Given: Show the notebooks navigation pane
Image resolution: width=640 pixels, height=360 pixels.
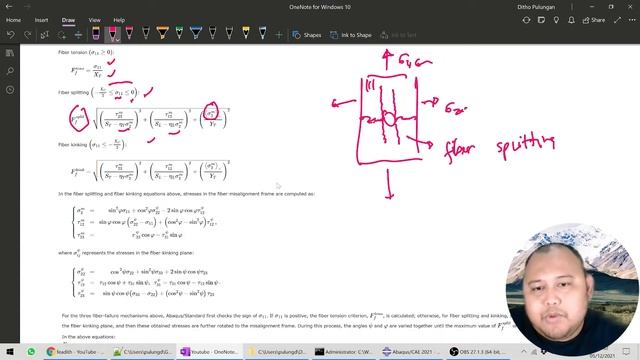Looking at the screenshot, I should [10, 53].
